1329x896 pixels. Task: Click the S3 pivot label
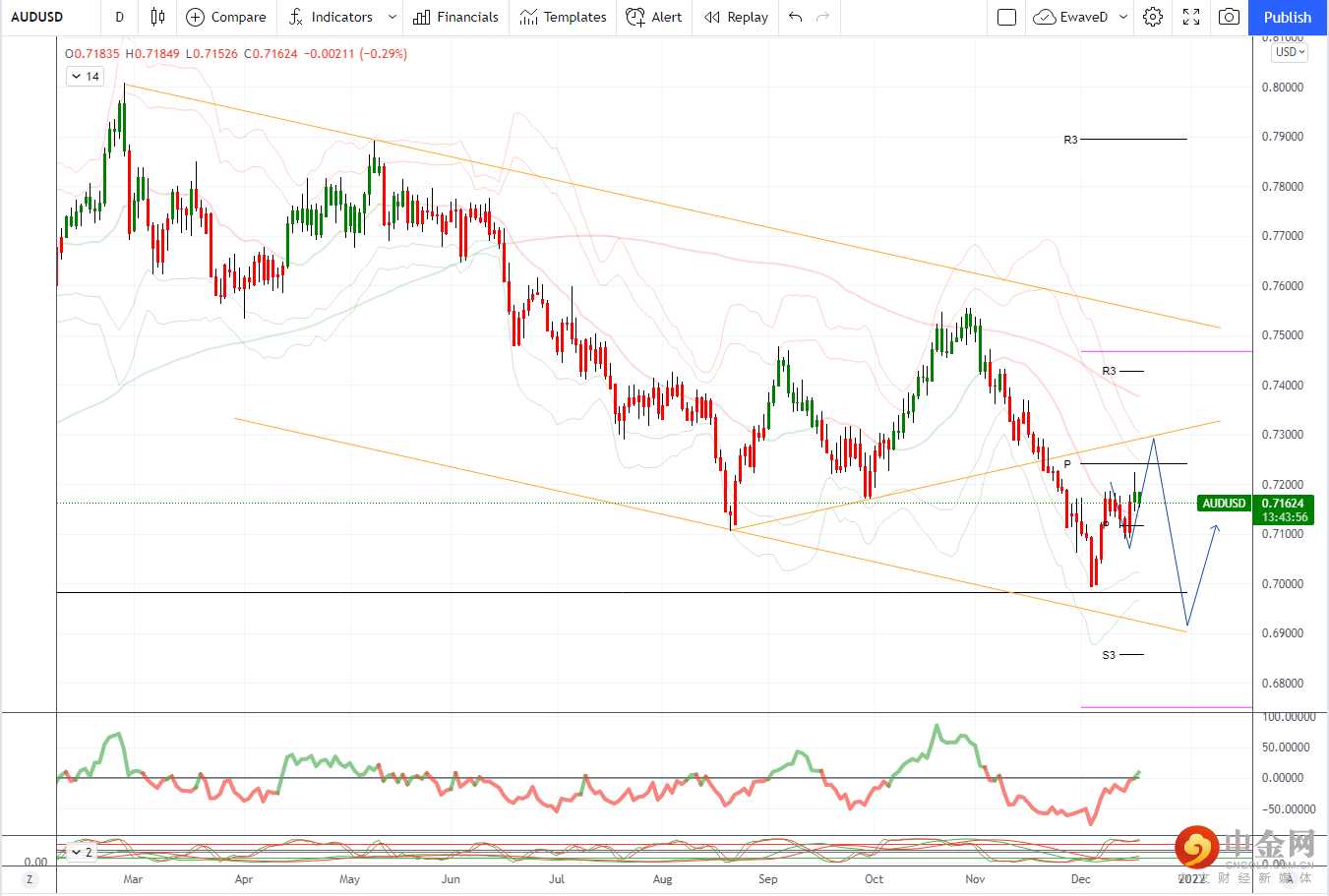coord(1109,655)
